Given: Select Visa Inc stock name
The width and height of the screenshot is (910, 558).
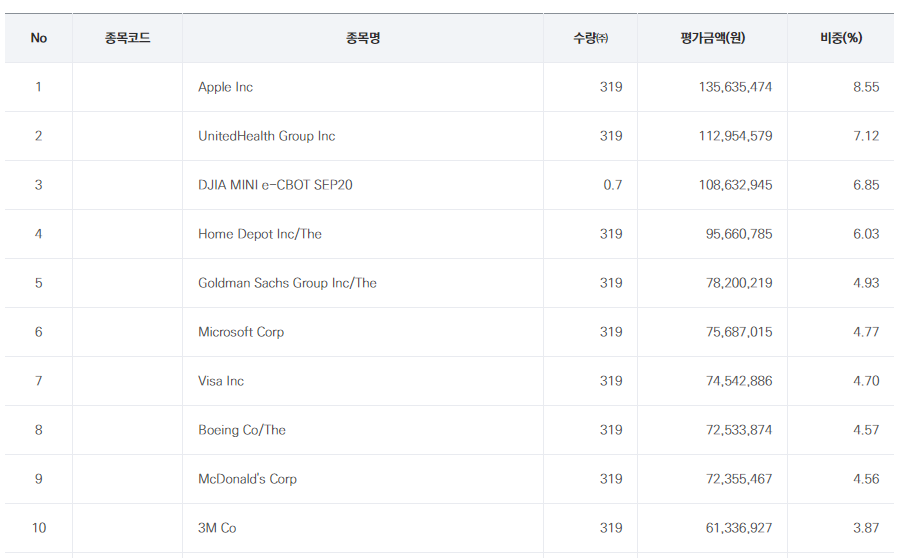Looking at the screenshot, I should [x=221, y=381].
